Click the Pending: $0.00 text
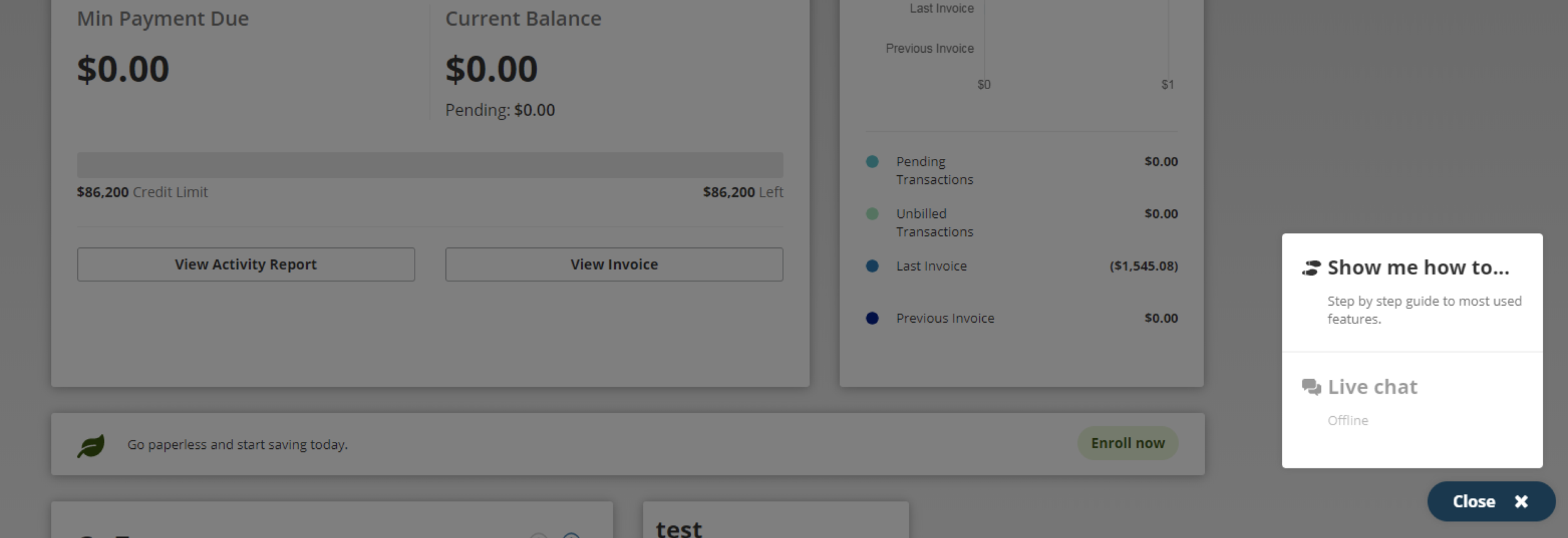This screenshot has height=538, width=1568. (500, 110)
